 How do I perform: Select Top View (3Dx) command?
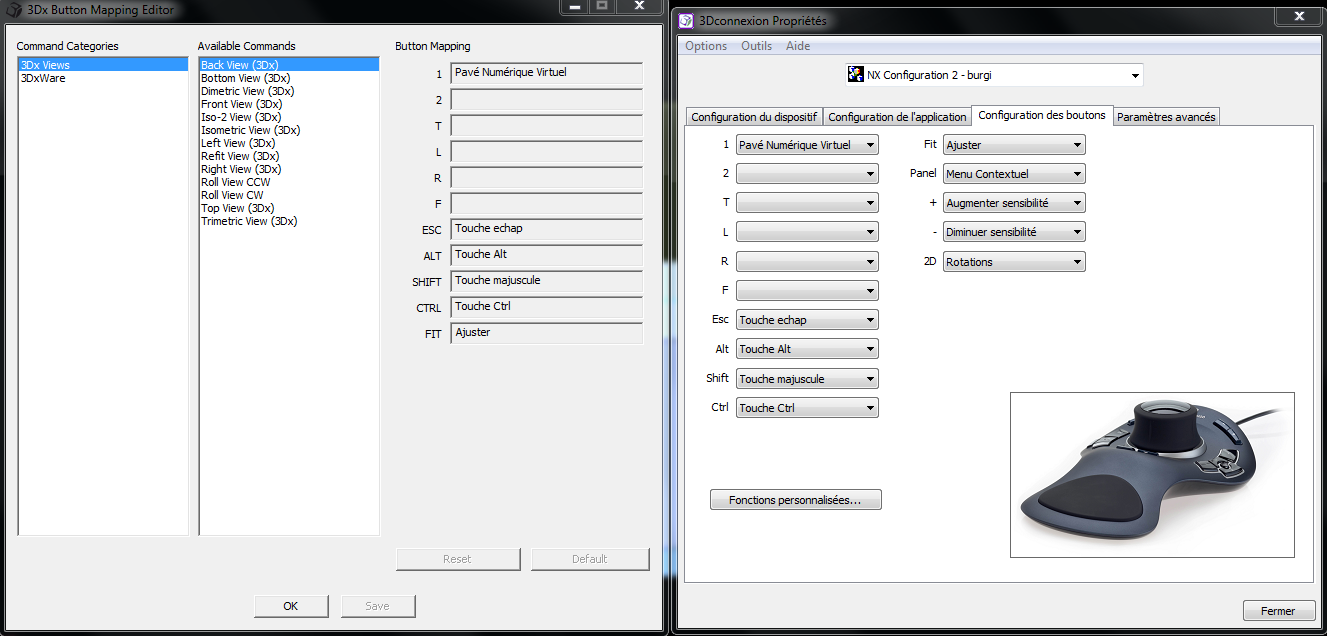(289, 208)
